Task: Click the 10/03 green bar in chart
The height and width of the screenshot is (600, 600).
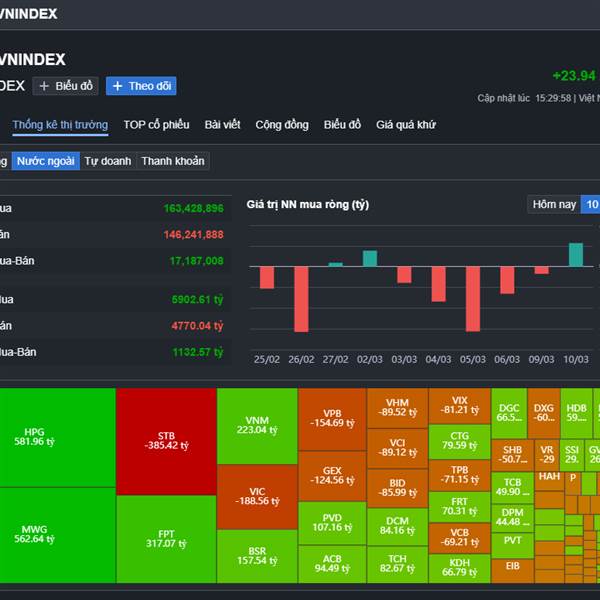Action: (575, 255)
